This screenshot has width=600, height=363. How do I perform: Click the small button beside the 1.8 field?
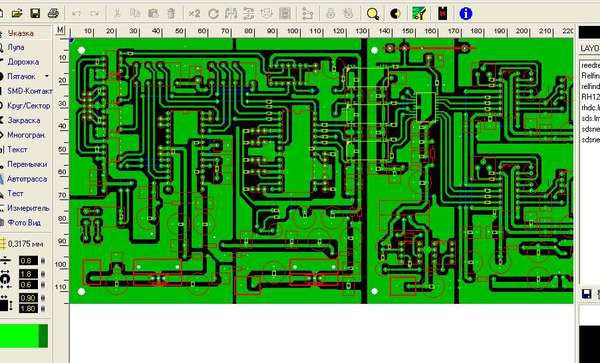click(43, 274)
